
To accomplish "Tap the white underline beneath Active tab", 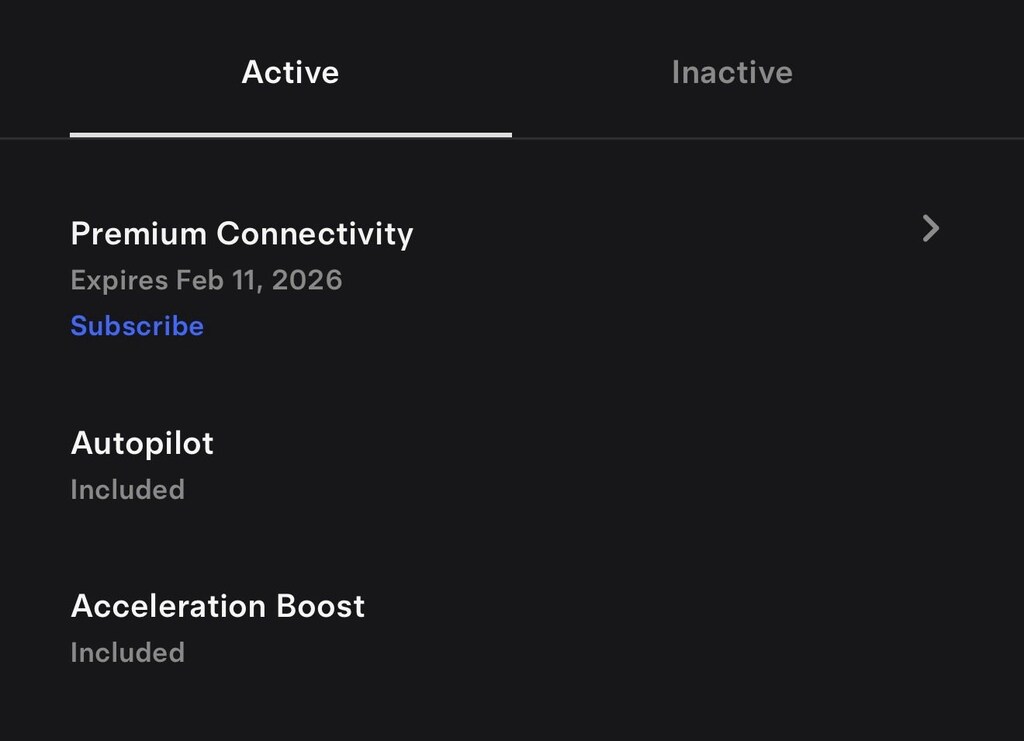I will click(x=290, y=134).
